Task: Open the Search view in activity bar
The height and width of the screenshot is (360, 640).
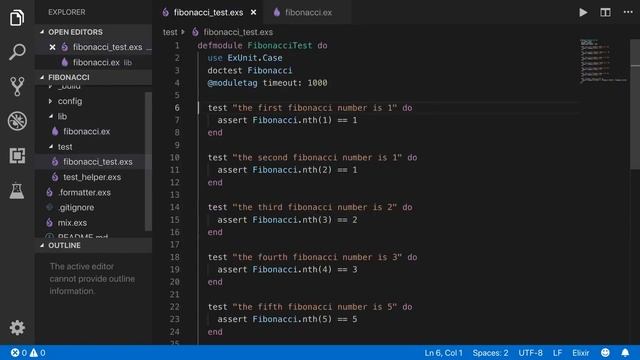Action: pyautogui.click(x=17, y=52)
